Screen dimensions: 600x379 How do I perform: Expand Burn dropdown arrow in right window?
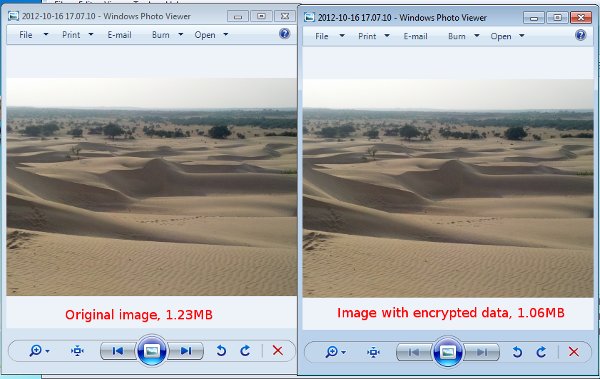477,36
